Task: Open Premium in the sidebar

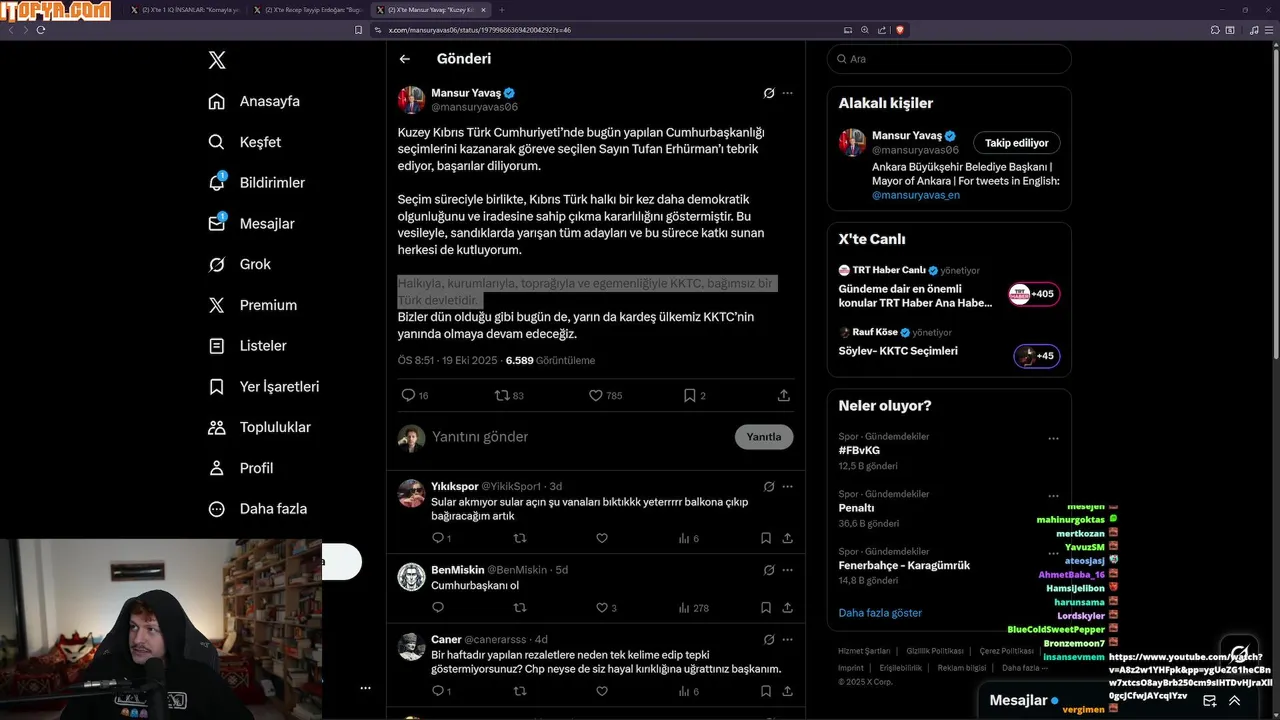Action: pos(253,305)
